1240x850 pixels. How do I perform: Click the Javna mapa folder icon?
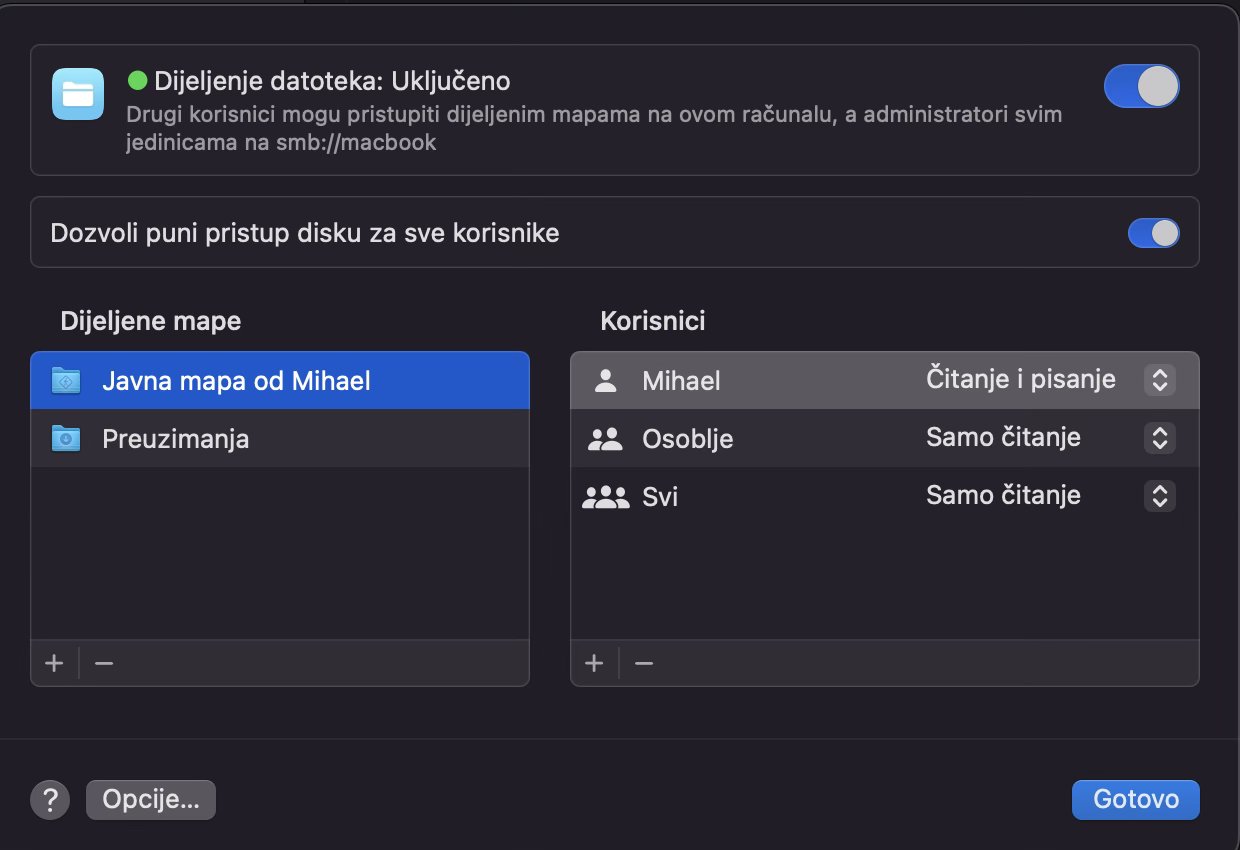pos(66,380)
